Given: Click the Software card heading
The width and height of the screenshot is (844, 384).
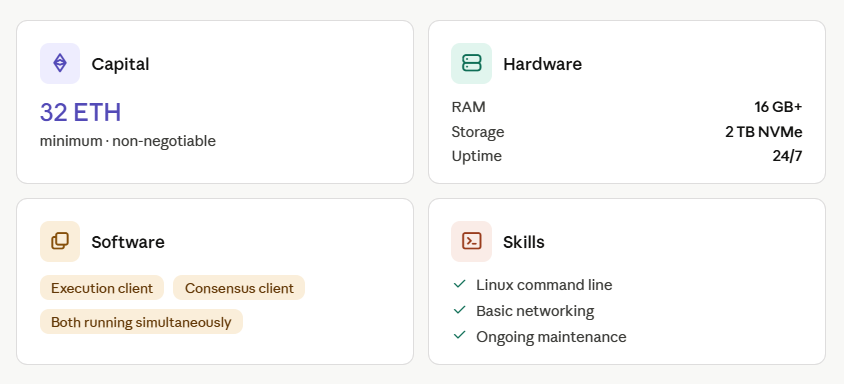Looking at the screenshot, I should [128, 242].
